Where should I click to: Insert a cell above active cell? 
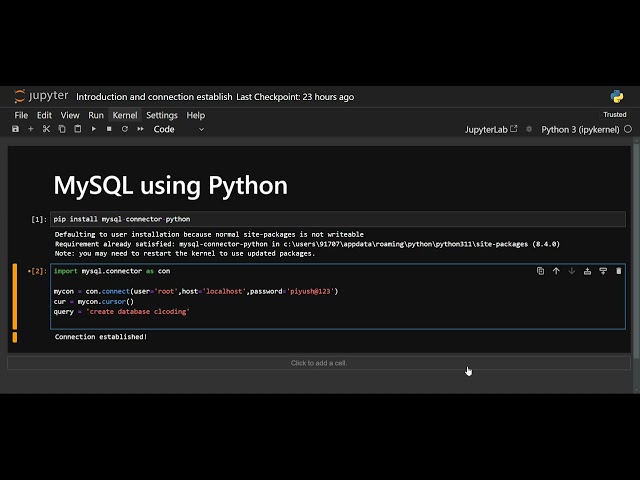(x=587, y=271)
